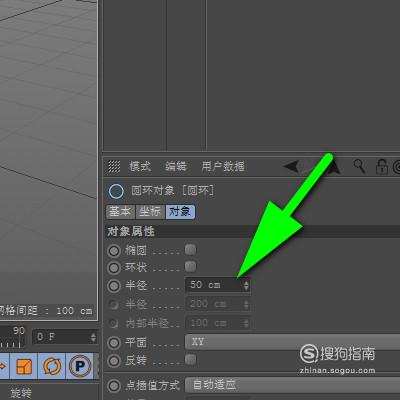Click the back arrow in Attributes panel
This screenshot has width=400, height=400.
click(x=291, y=166)
